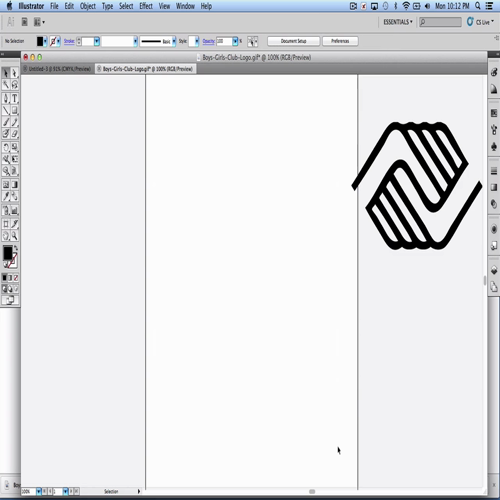Open the File menu
This screenshot has width=500, height=500.
point(54,6)
